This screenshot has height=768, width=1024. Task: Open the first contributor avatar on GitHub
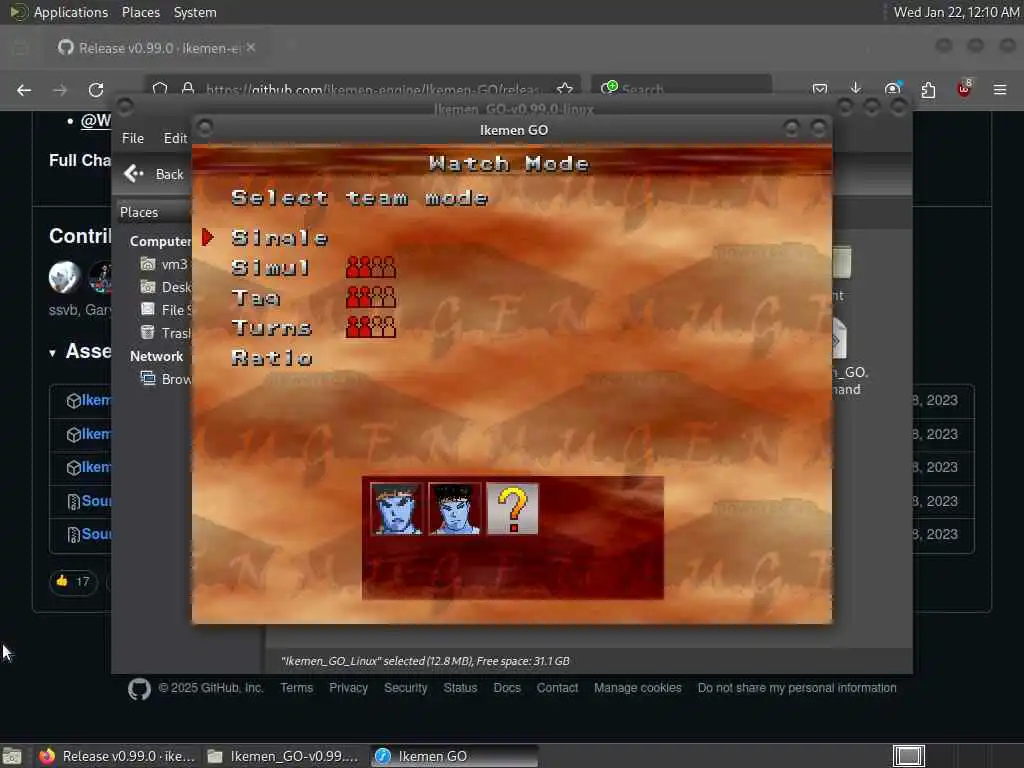coord(65,276)
